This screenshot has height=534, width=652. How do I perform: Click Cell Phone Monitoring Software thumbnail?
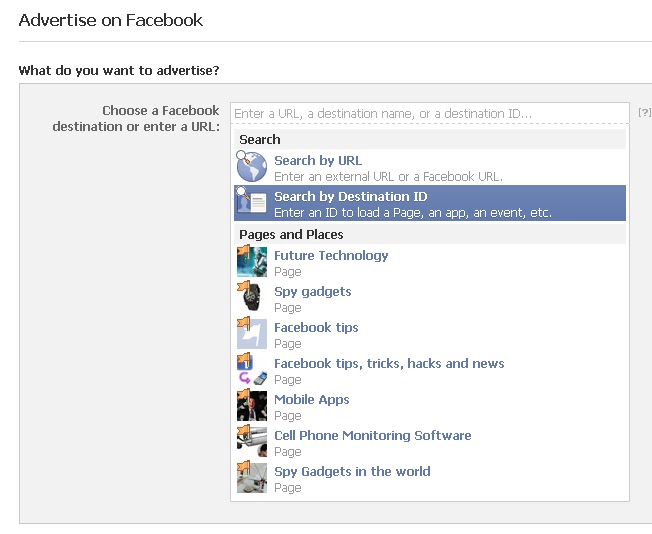[x=252, y=442]
